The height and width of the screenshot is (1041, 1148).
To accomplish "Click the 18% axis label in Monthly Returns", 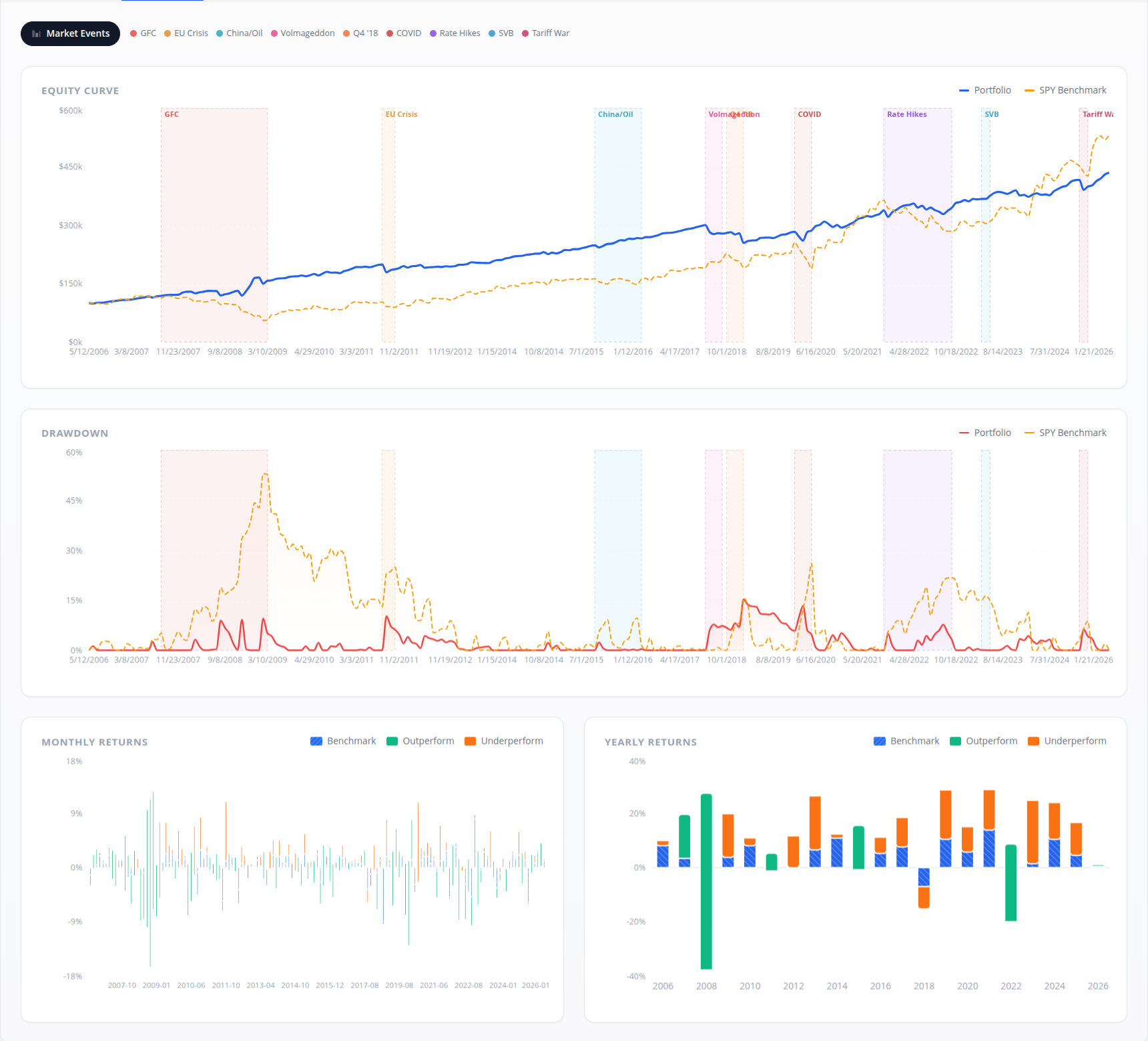I will (x=74, y=762).
